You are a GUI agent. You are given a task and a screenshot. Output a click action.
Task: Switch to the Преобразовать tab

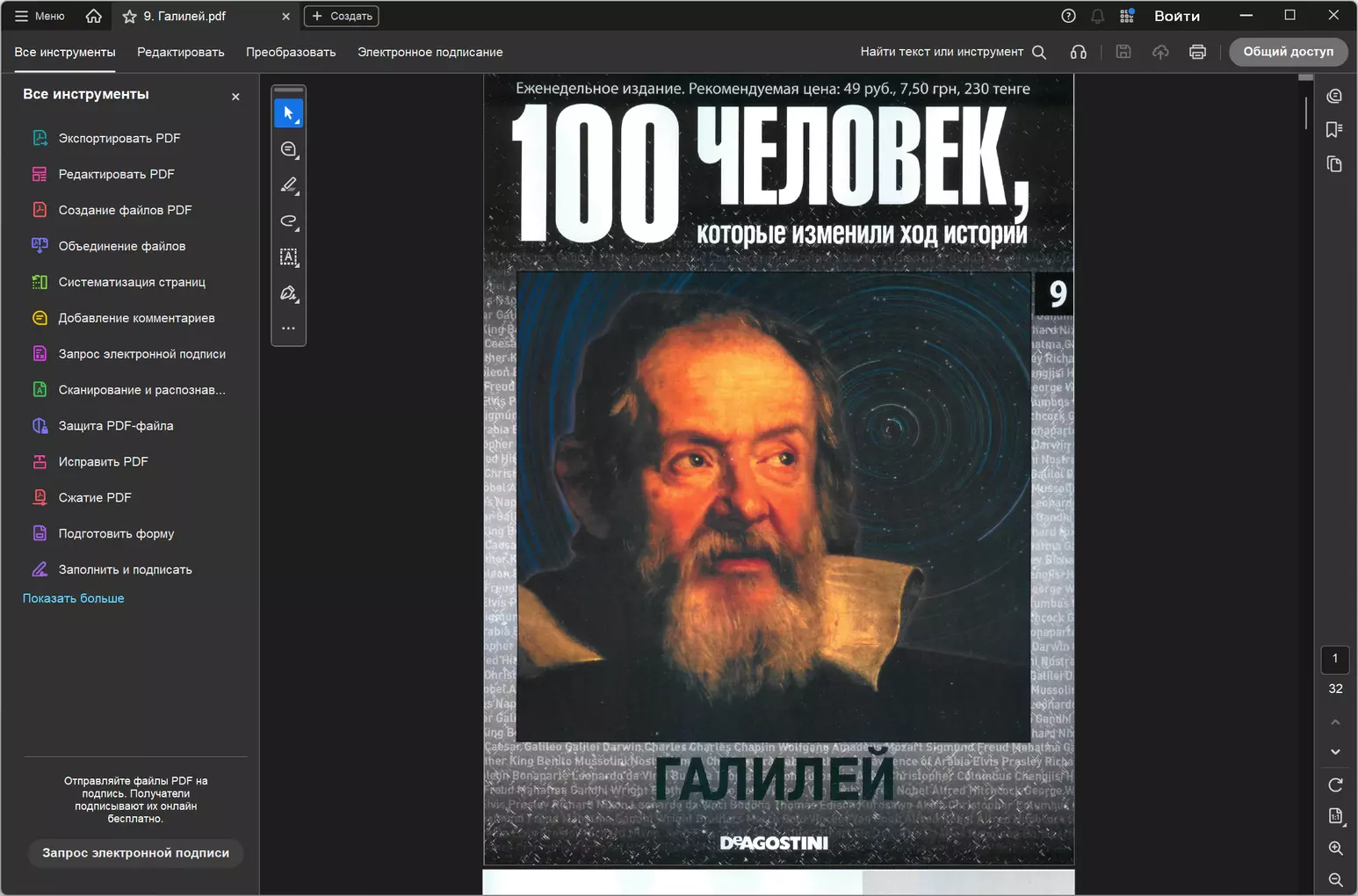(291, 52)
